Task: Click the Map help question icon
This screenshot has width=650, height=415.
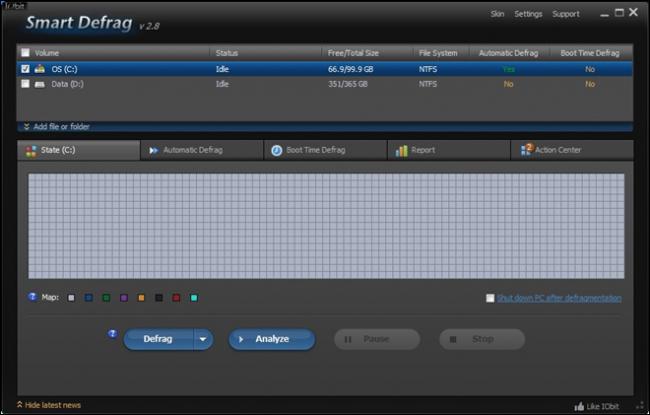Action: pos(32,297)
